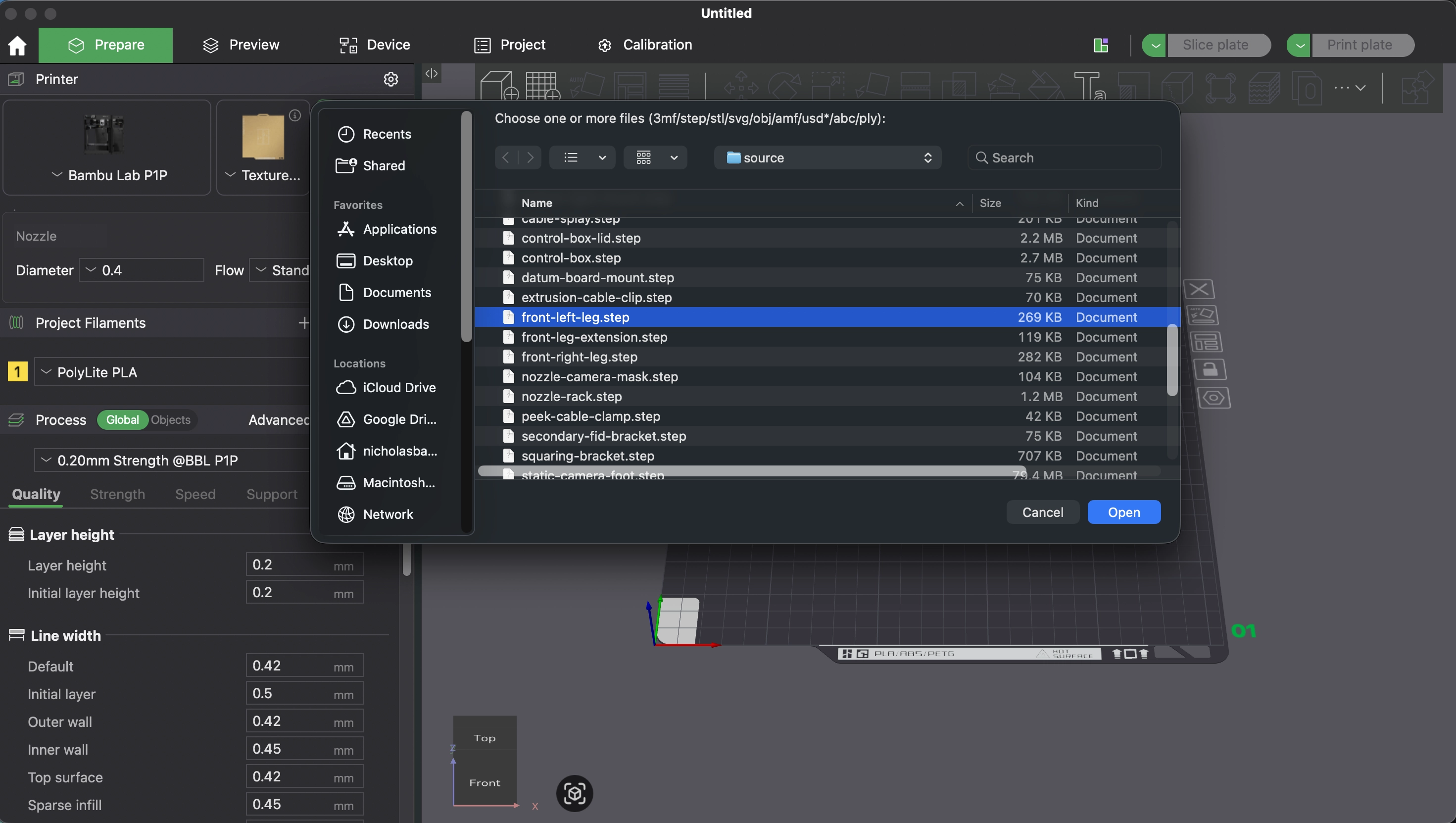Click the yellow filament 1 color swatch
1456x823 pixels.
click(x=17, y=372)
